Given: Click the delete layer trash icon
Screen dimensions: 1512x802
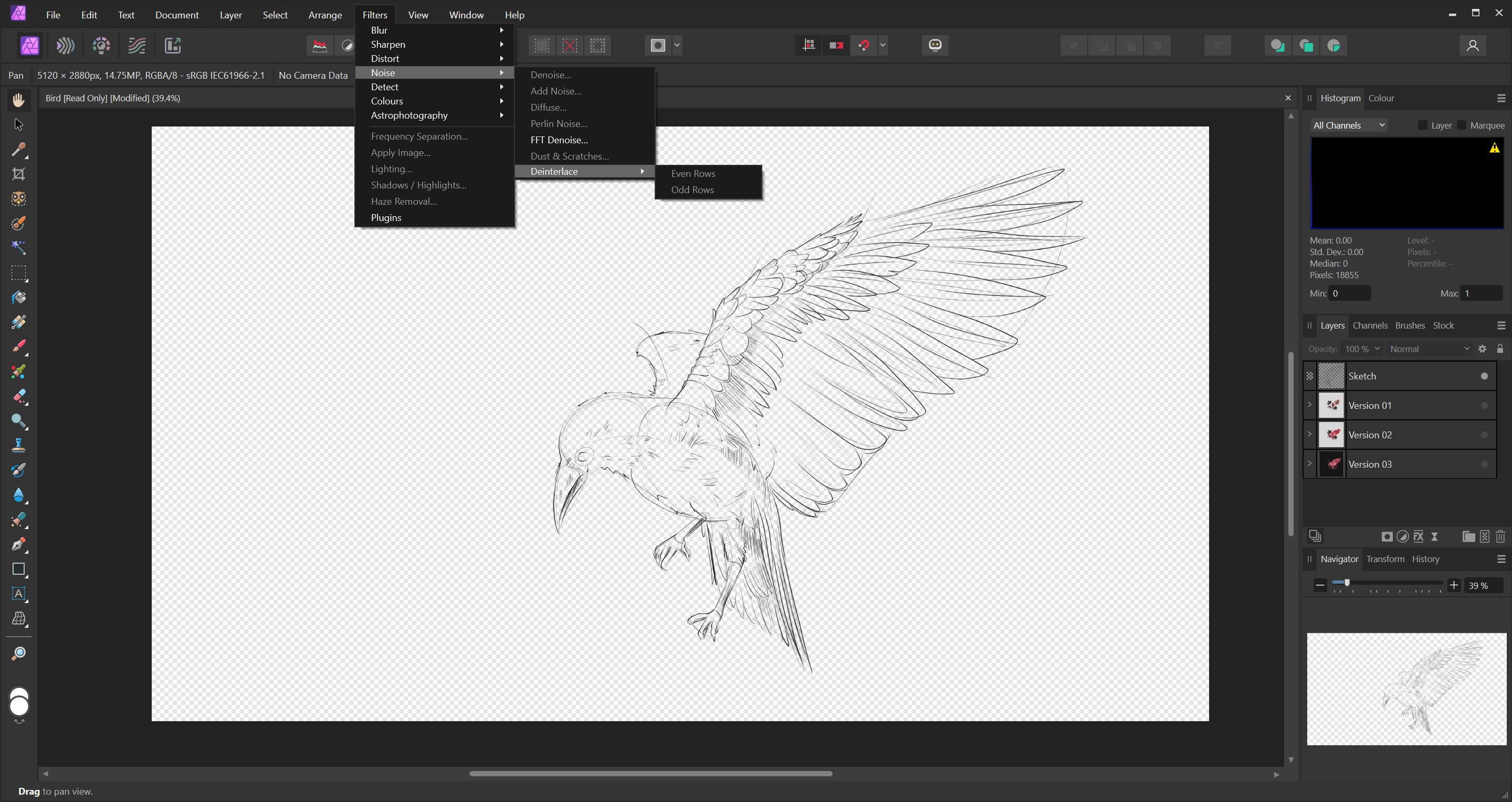Looking at the screenshot, I should (x=1500, y=536).
